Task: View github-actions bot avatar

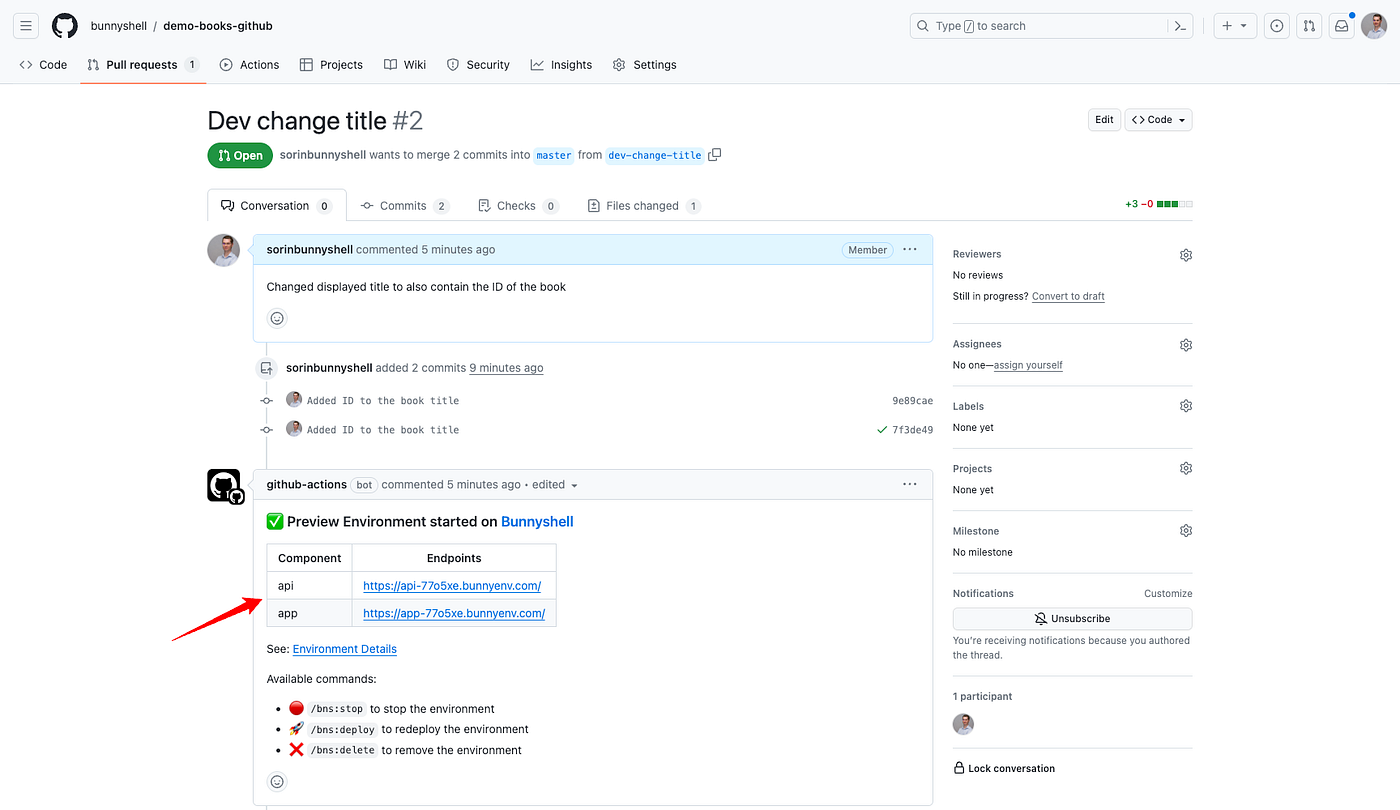Action: (225, 486)
